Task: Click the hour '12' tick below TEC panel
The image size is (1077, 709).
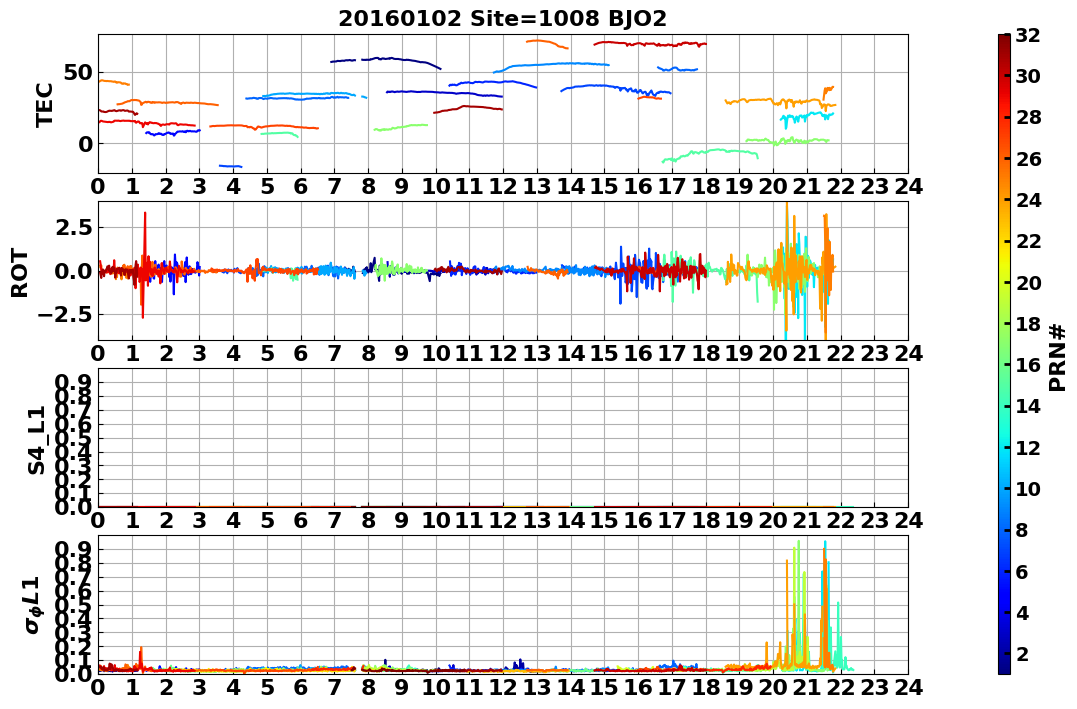Action: tap(503, 187)
